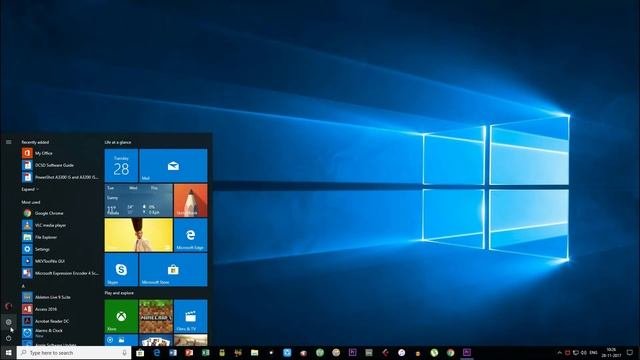Open the Films & TV tile
This screenshot has height=360, width=640.
coord(191,316)
